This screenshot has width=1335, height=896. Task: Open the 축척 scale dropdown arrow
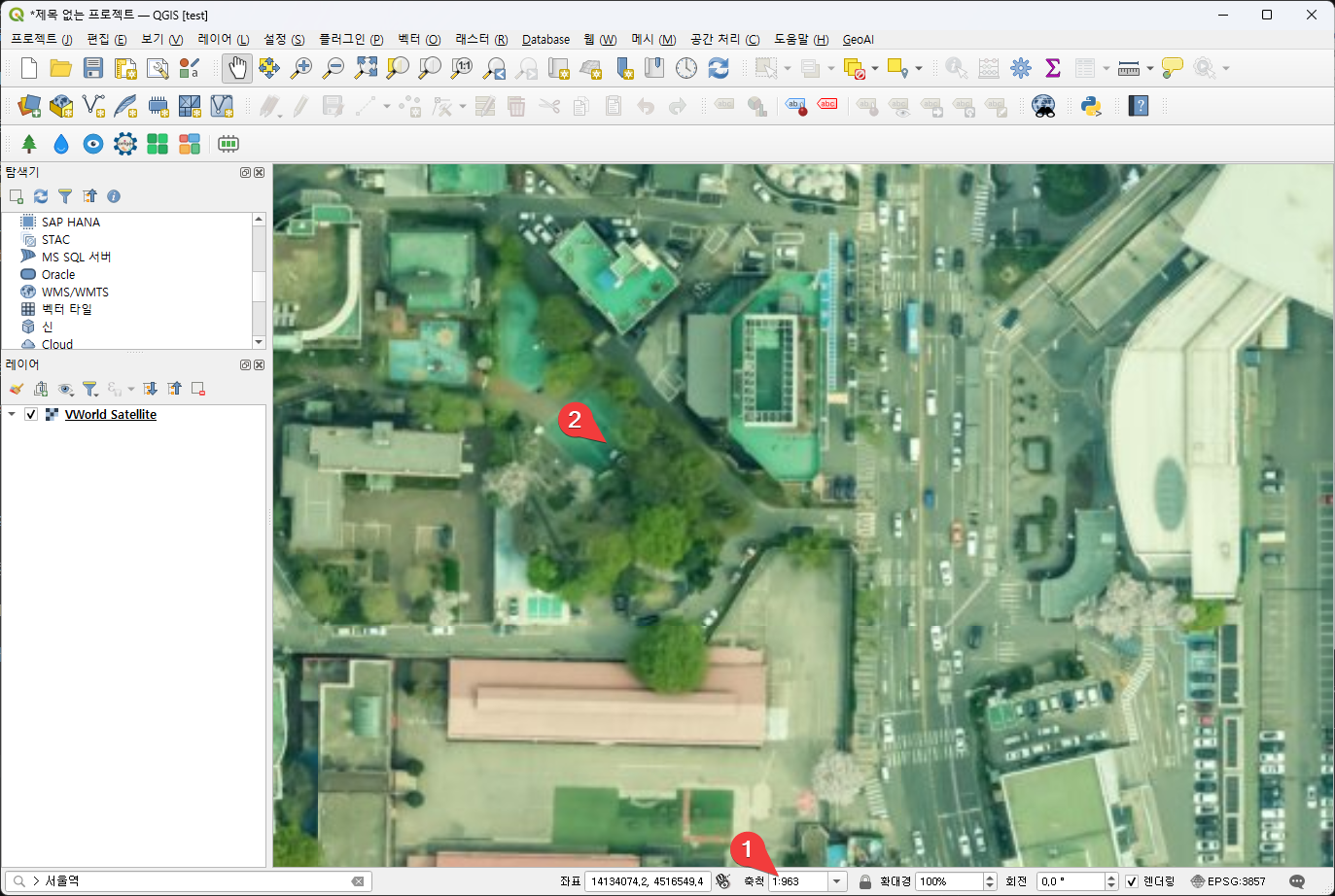[x=836, y=881]
